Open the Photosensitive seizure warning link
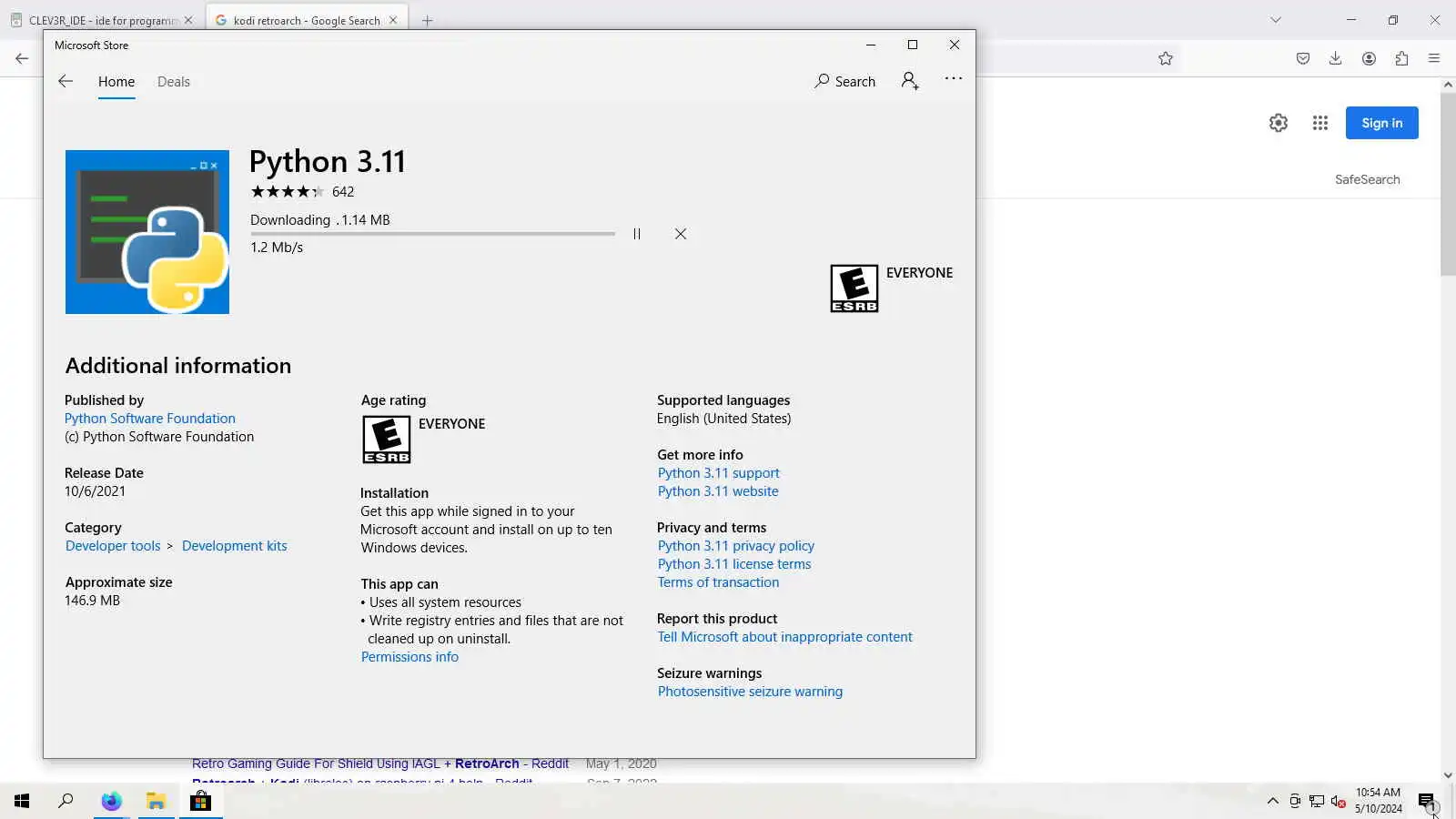The width and height of the screenshot is (1456, 819). (x=750, y=692)
